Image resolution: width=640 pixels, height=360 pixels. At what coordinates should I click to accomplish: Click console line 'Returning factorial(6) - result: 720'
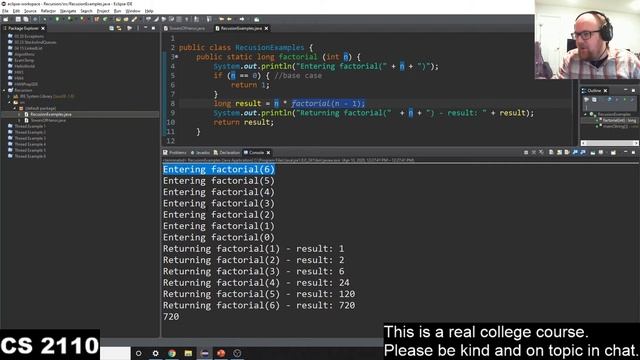tap(259, 305)
